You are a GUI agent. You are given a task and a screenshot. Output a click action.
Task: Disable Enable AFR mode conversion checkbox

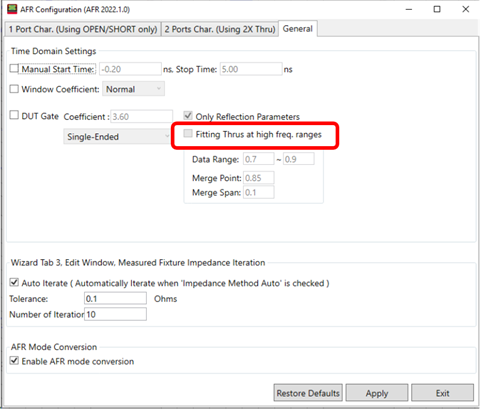tap(14, 360)
